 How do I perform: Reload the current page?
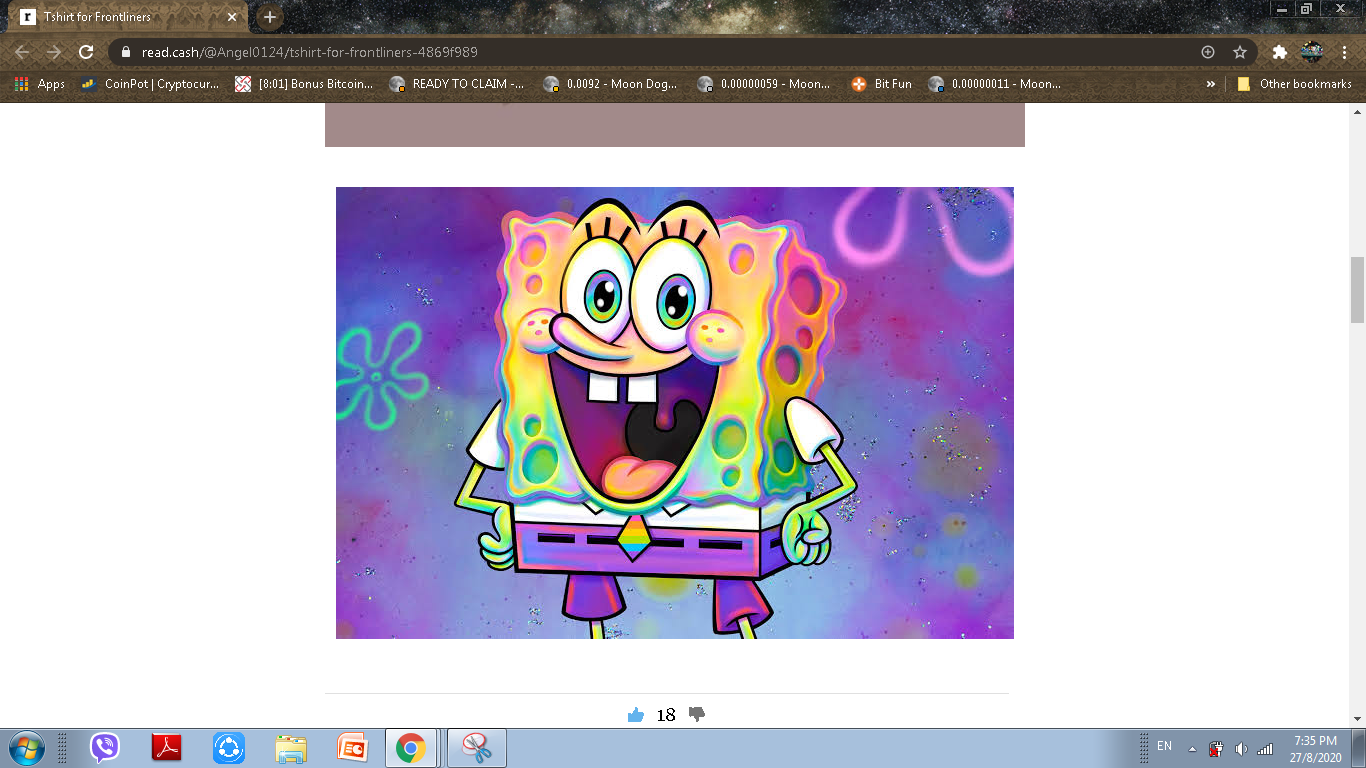[86, 52]
